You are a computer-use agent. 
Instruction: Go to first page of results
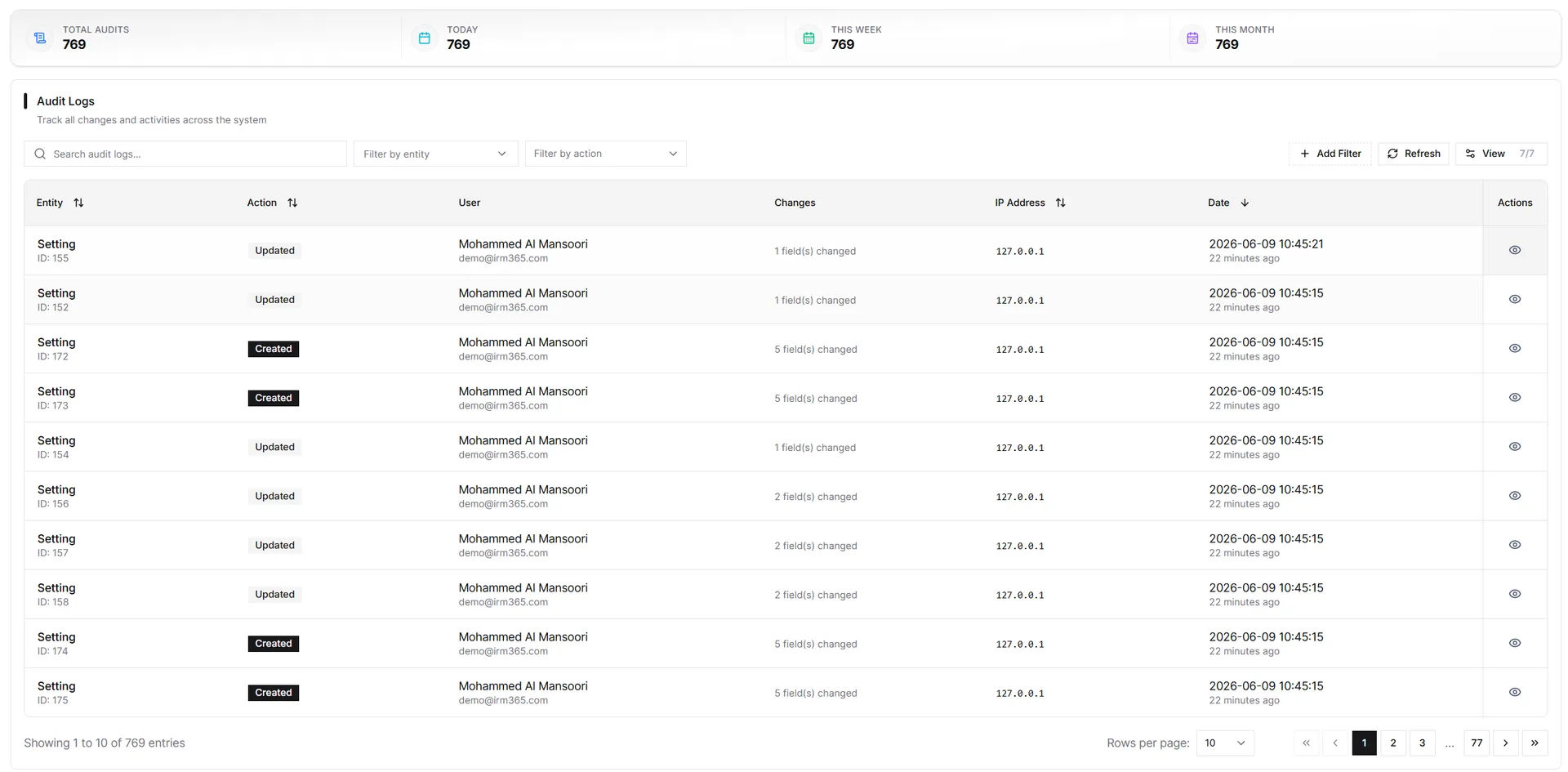[1306, 743]
